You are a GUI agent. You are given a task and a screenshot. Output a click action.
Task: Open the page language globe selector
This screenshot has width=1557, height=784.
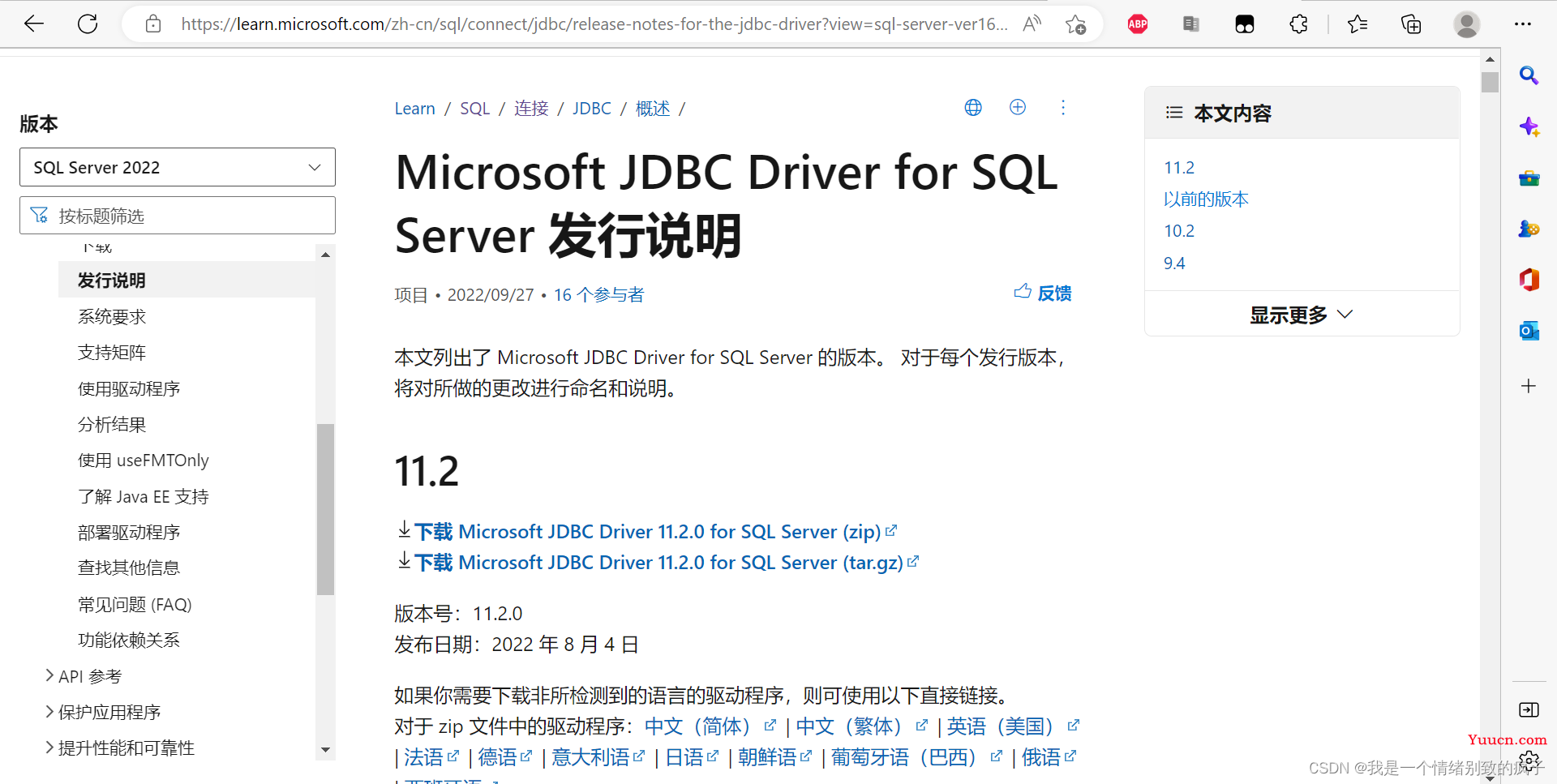coord(973,107)
